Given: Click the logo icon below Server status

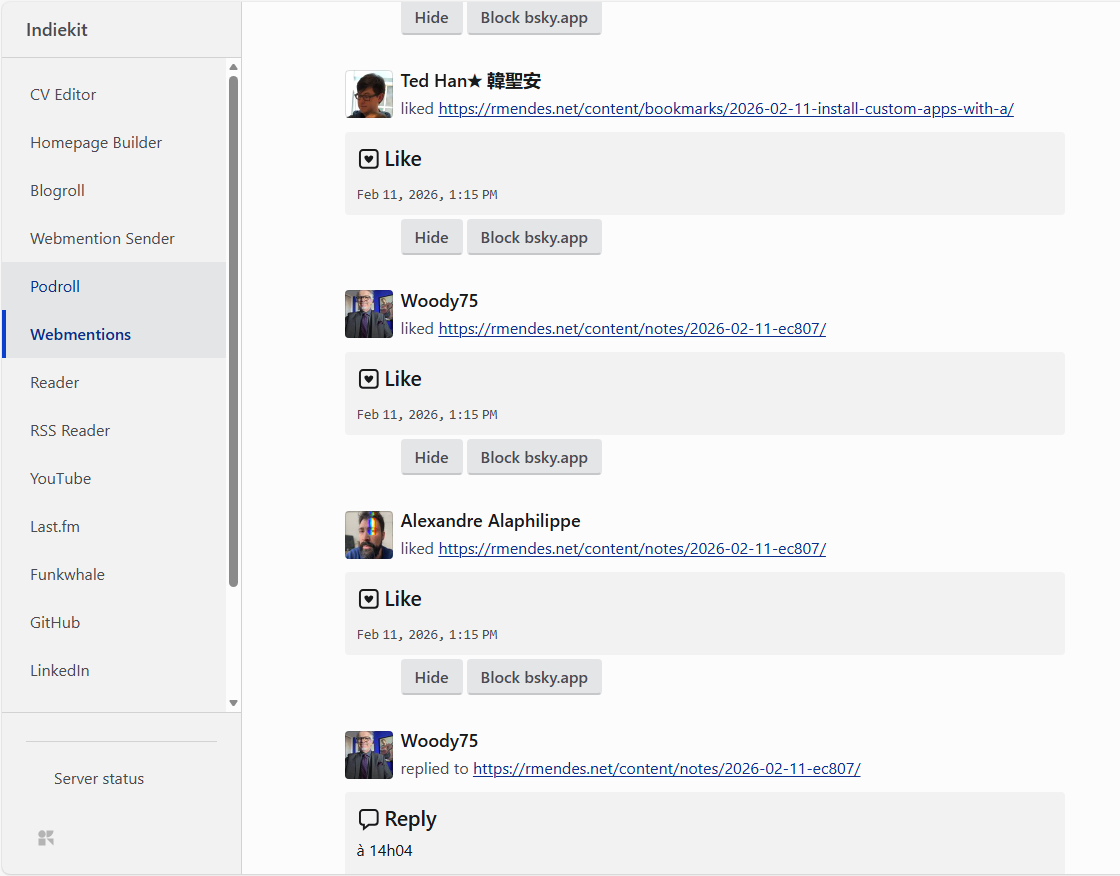Looking at the screenshot, I should 46,838.
